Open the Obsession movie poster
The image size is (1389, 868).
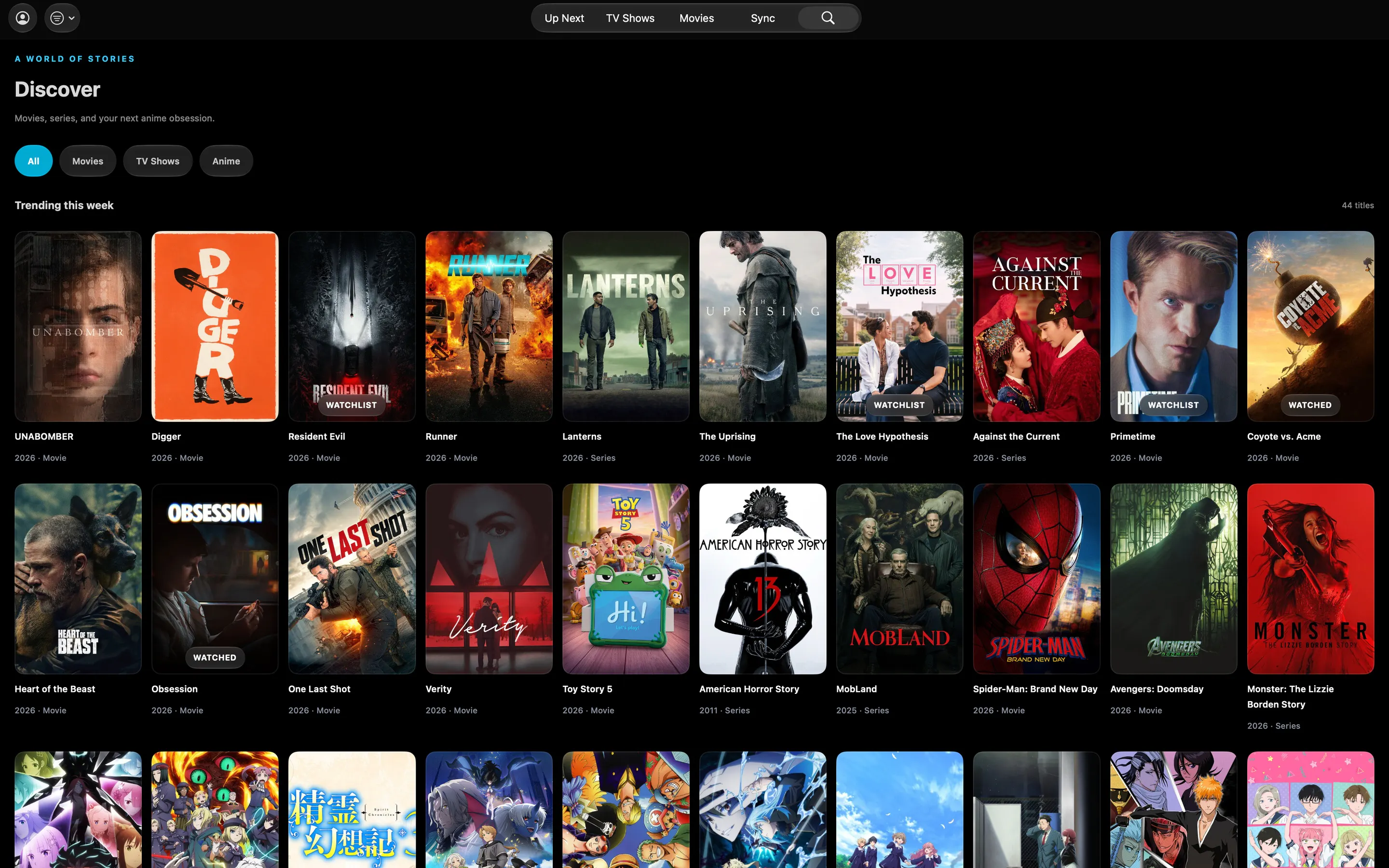click(x=215, y=579)
